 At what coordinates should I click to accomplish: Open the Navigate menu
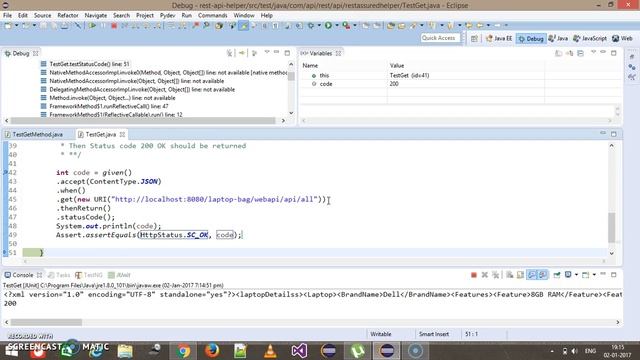coord(96,16)
